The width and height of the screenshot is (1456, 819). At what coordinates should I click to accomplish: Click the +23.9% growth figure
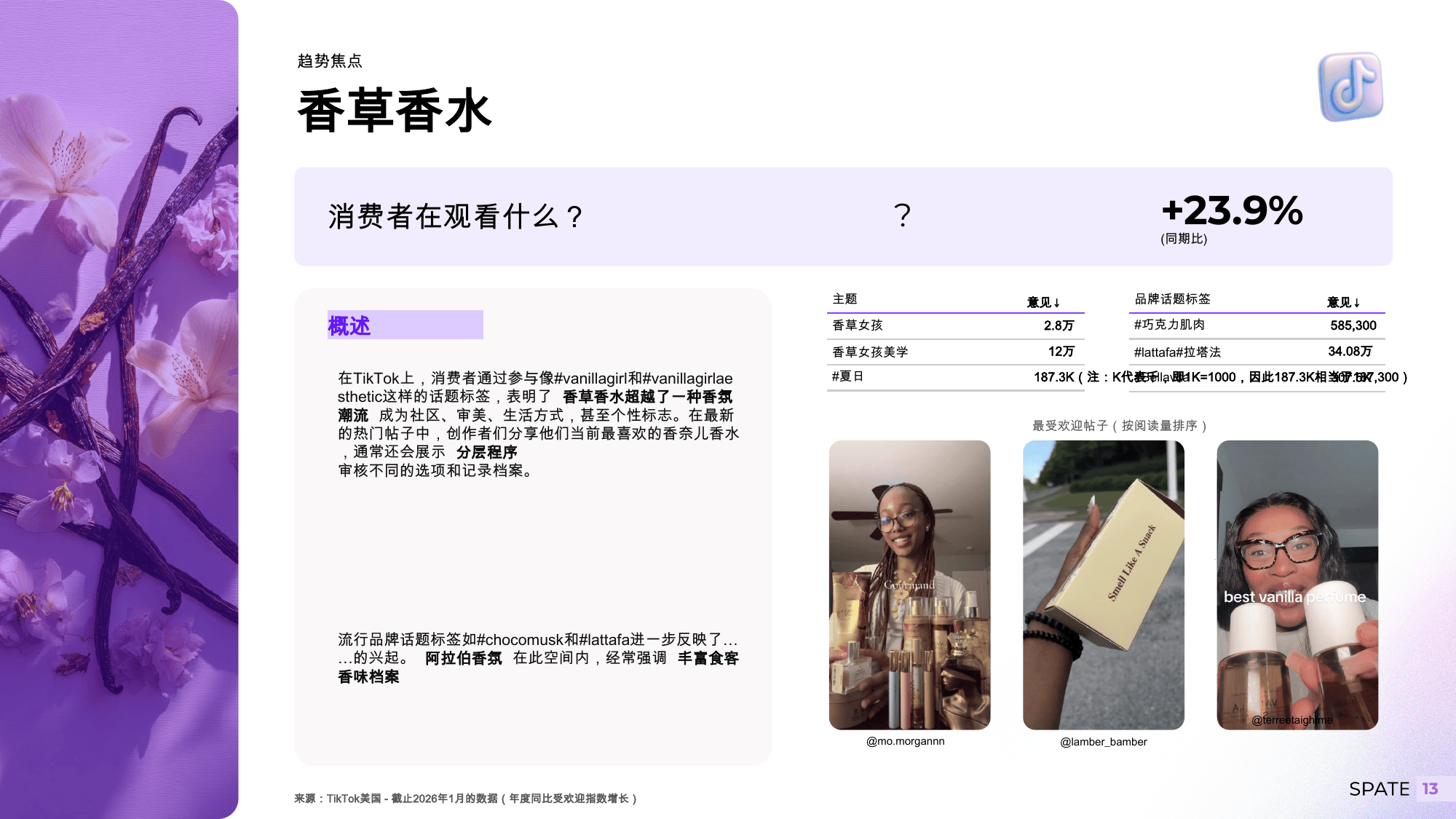1231,211
